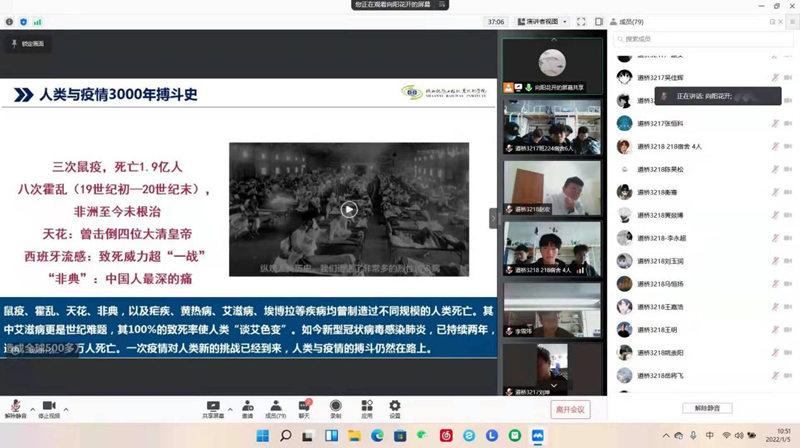Click the meeting info icon at top left
The width and height of the screenshot is (800, 448).
point(9,22)
